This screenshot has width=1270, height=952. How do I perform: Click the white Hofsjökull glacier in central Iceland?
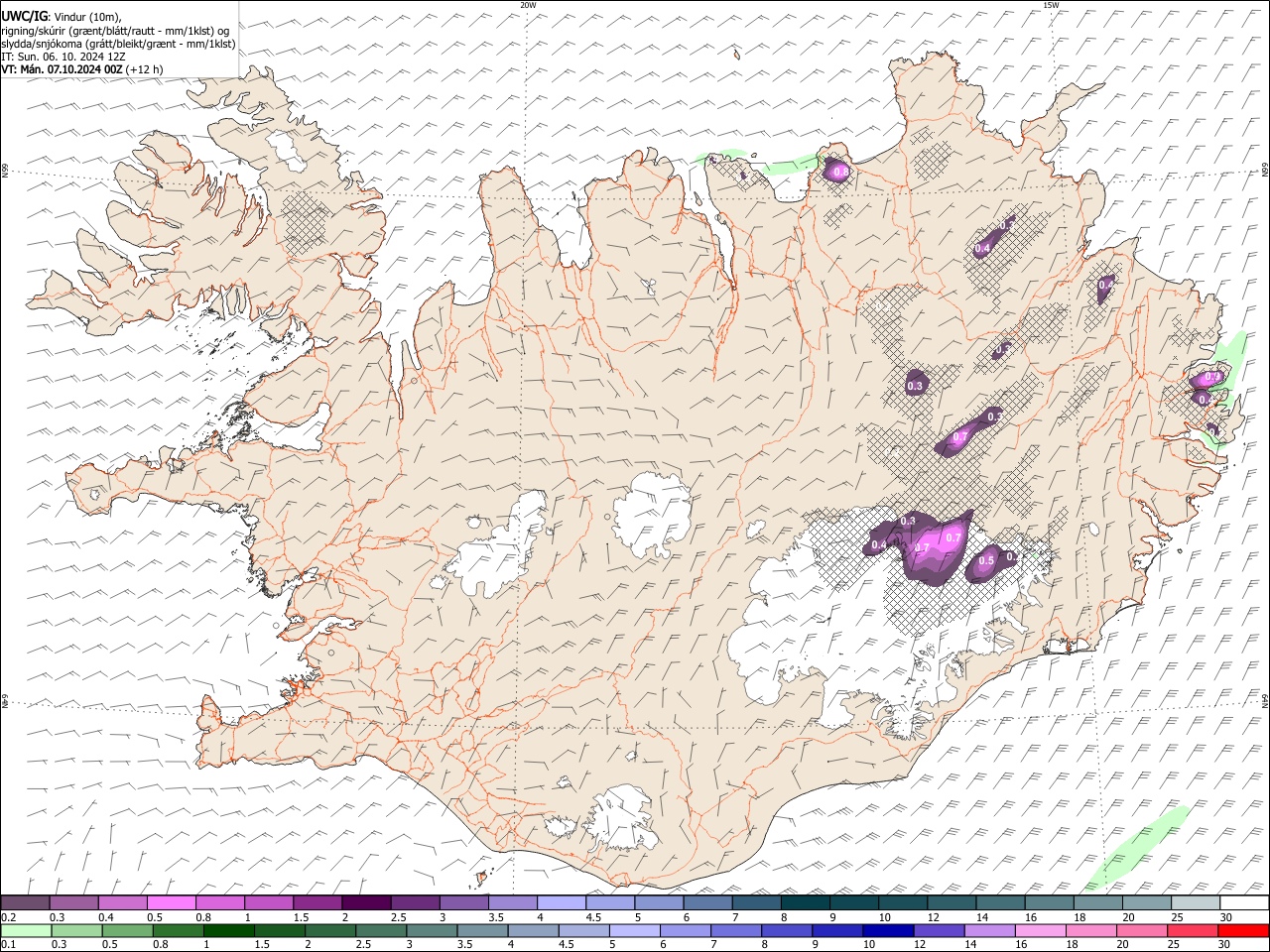(653, 514)
